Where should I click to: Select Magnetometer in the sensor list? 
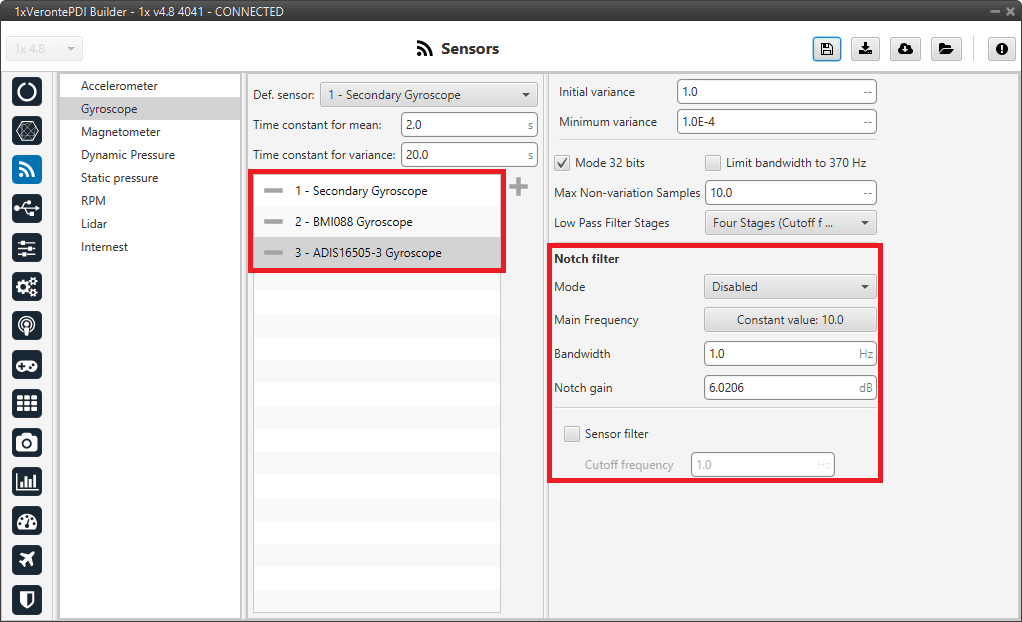(x=120, y=132)
